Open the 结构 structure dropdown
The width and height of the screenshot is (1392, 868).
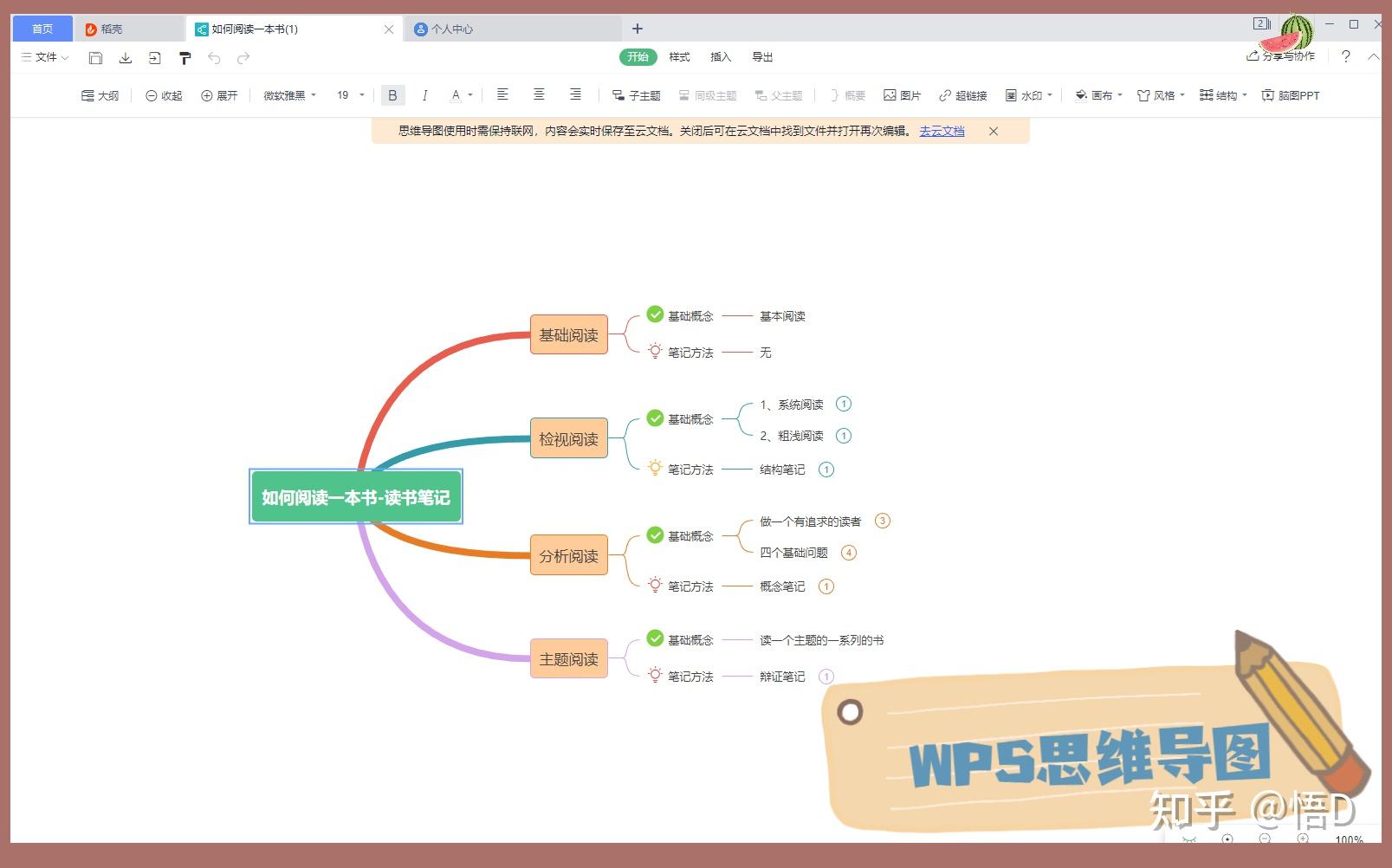click(x=1221, y=95)
